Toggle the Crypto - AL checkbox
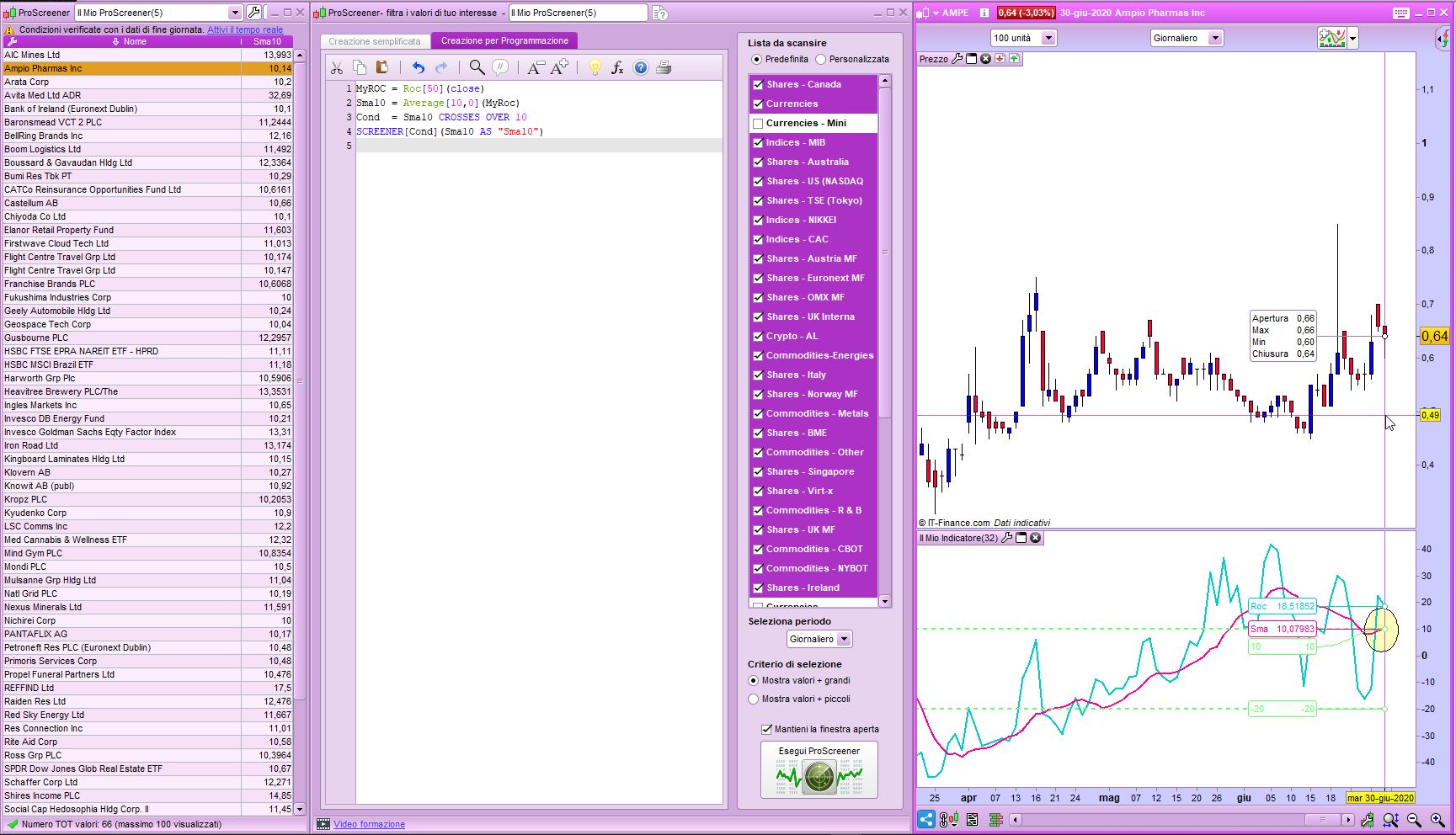Image resolution: width=1456 pixels, height=835 pixels. point(758,336)
